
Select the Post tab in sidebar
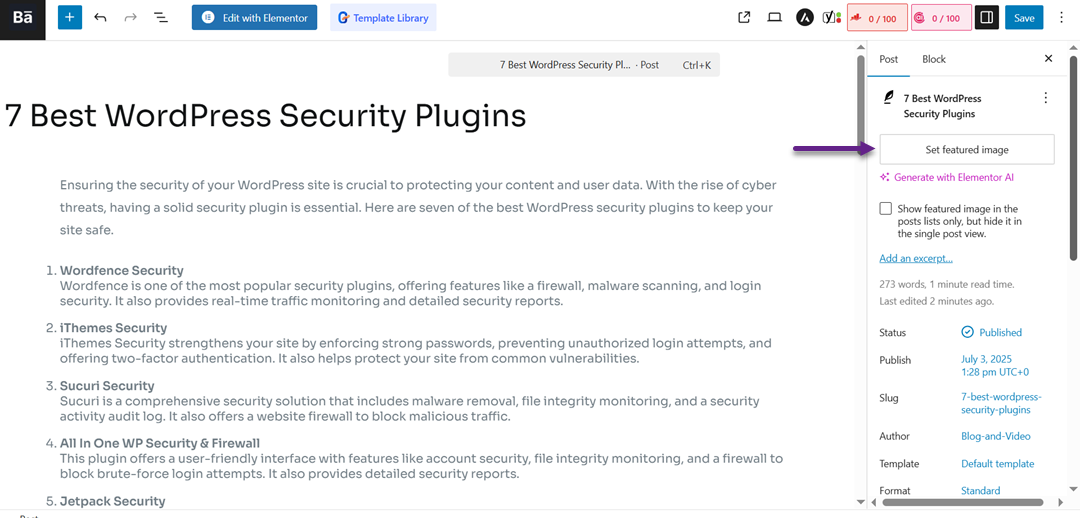888,59
